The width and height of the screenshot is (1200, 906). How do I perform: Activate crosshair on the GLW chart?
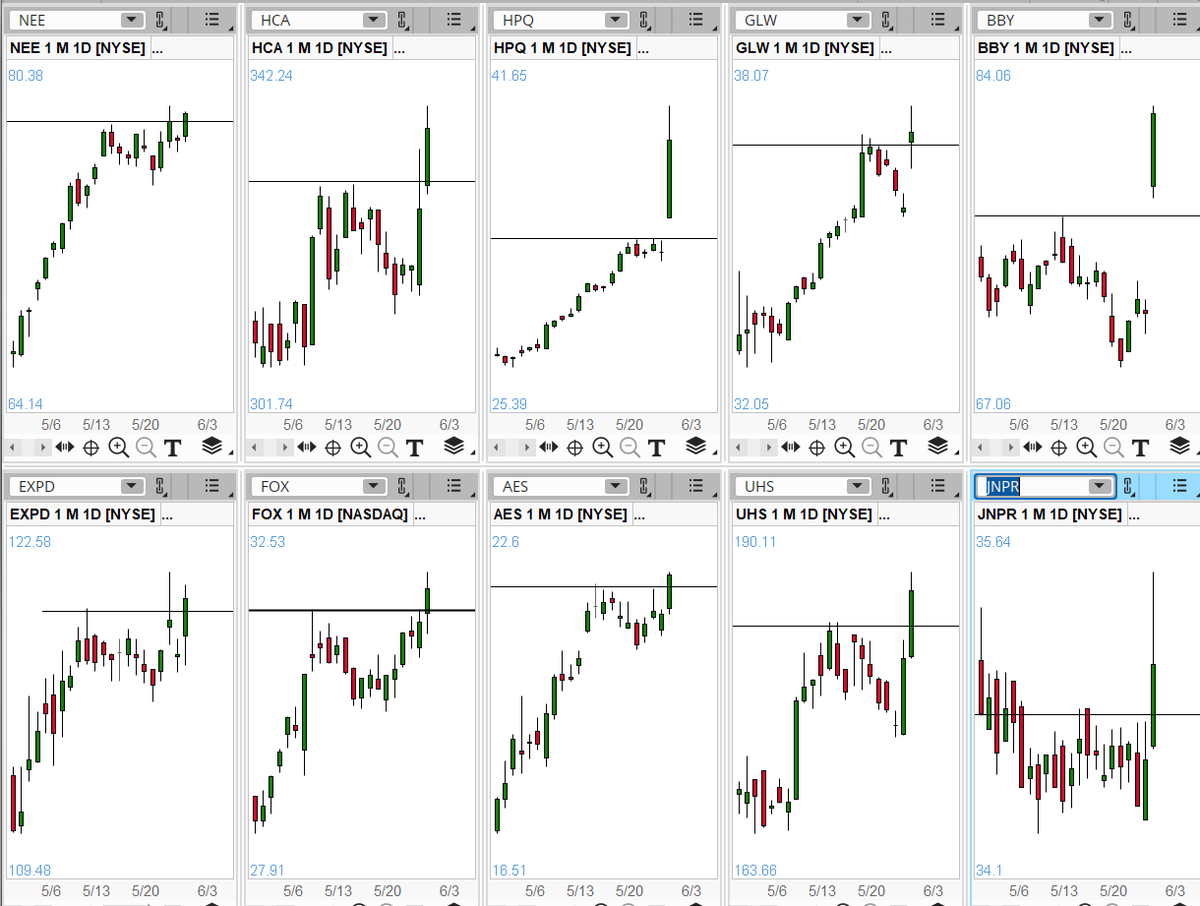(816, 447)
